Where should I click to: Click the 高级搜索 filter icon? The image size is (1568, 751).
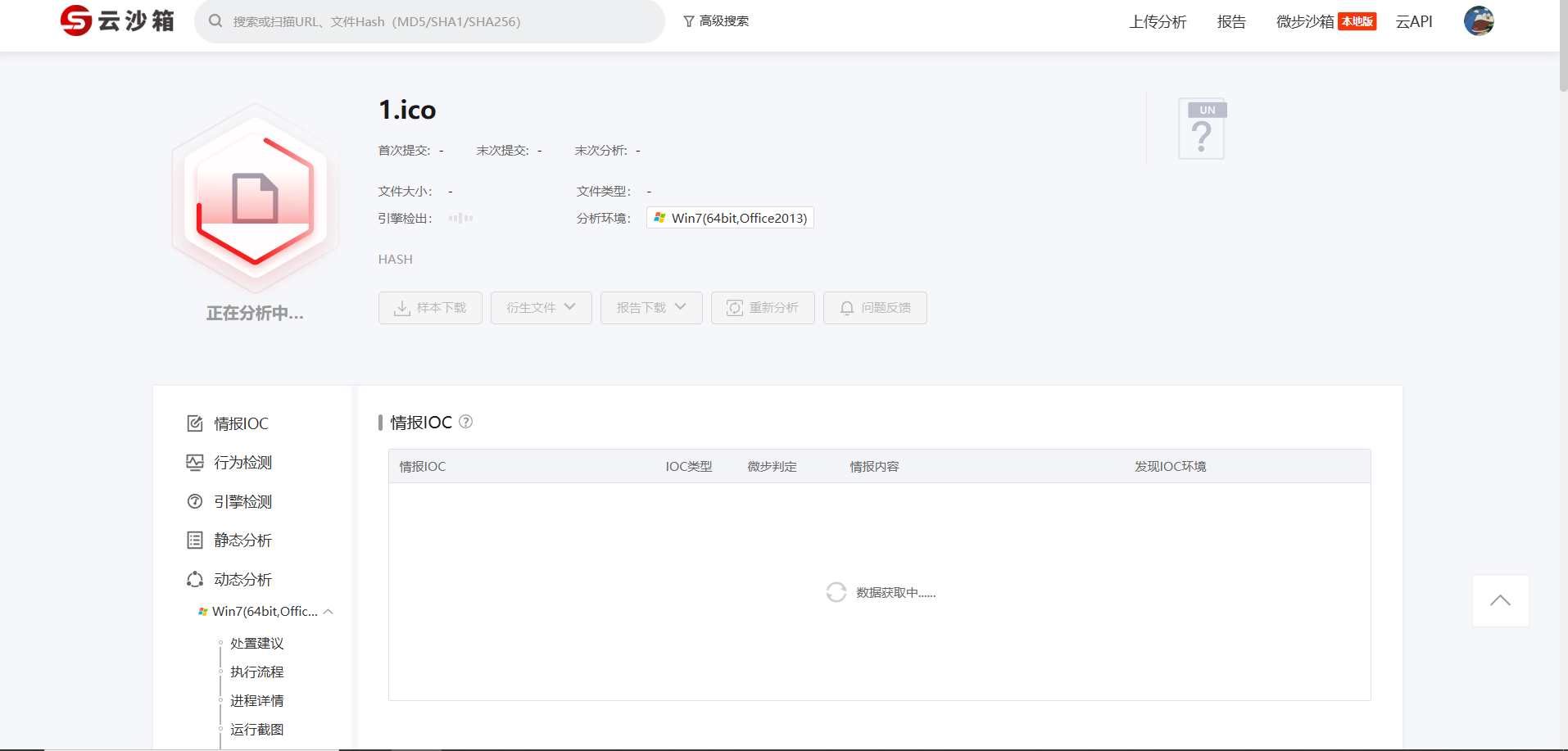click(x=689, y=21)
